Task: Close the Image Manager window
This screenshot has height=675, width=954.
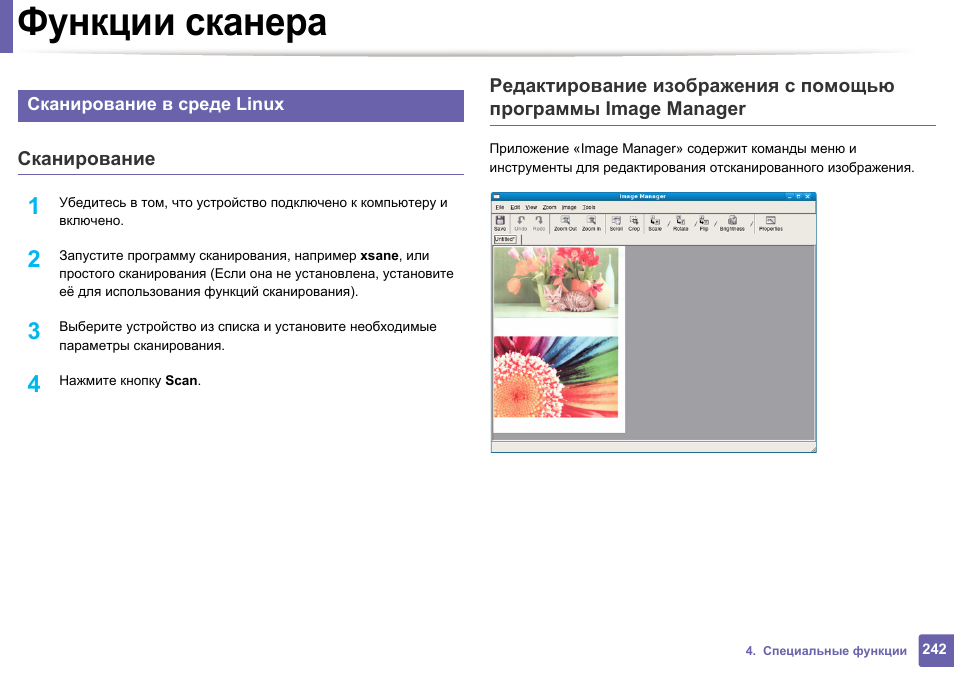Action: click(x=807, y=197)
